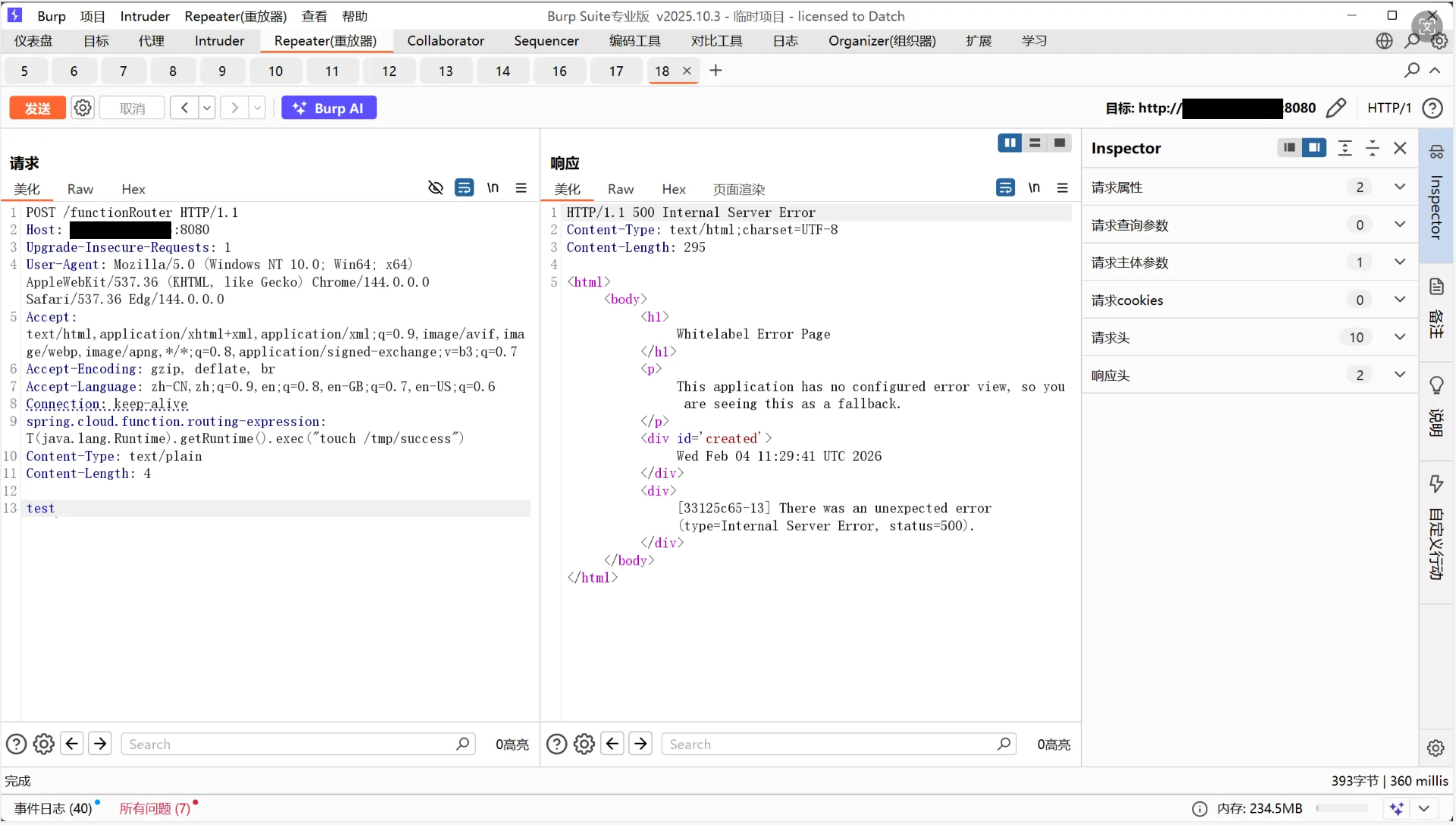Open the previous-history dropdown arrow
Screen dimensions: 1456x825
[207, 108]
